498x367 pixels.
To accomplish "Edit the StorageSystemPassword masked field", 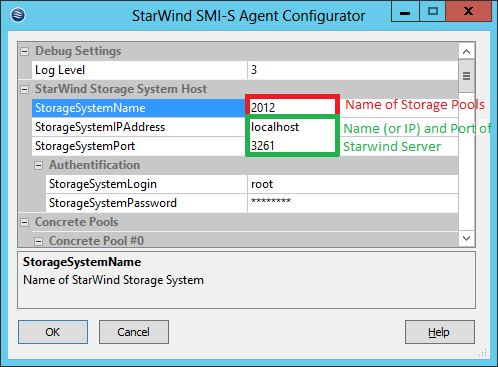I will 353,203.
